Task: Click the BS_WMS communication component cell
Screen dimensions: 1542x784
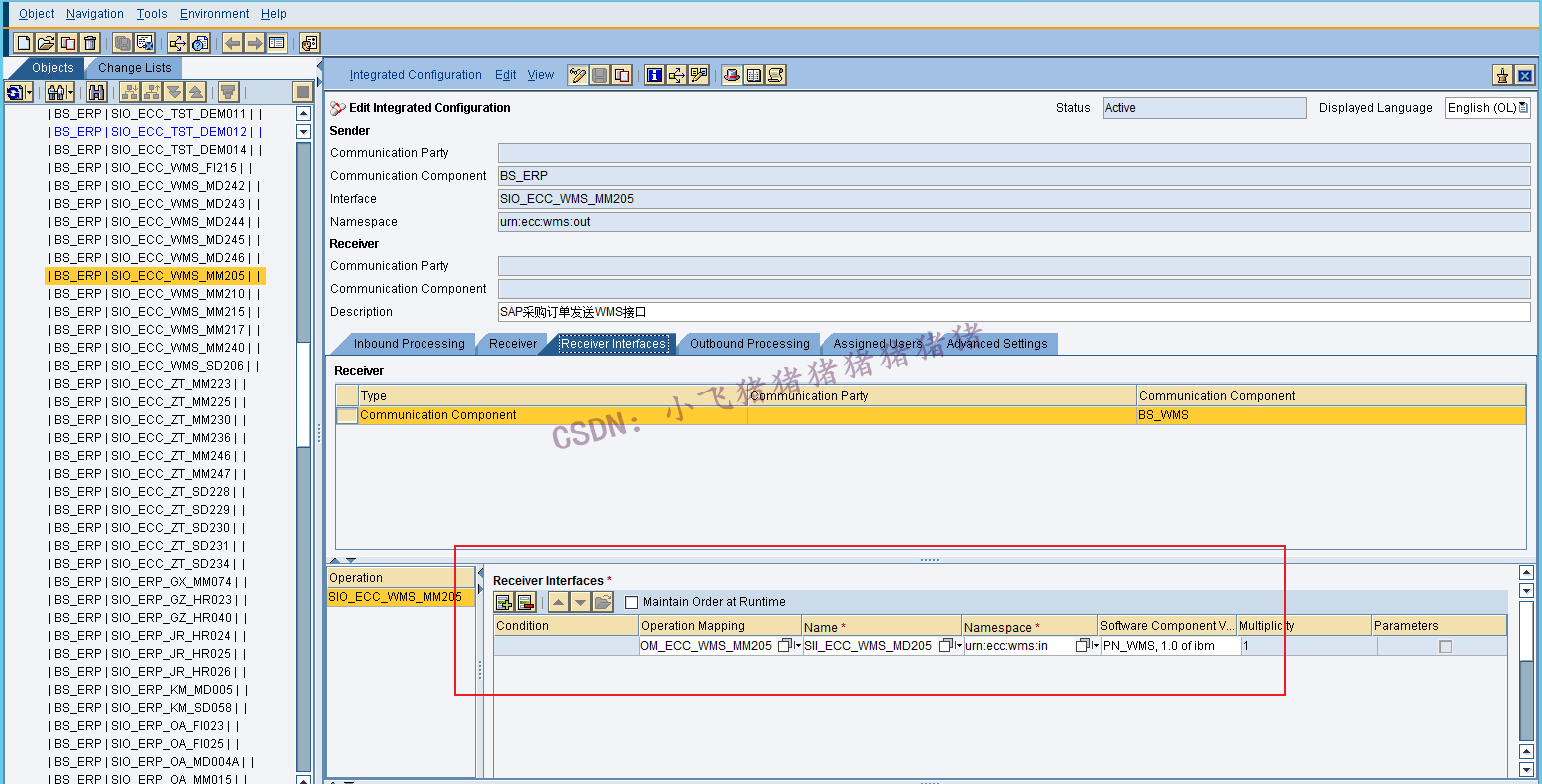Action: click(x=1331, y=415)
